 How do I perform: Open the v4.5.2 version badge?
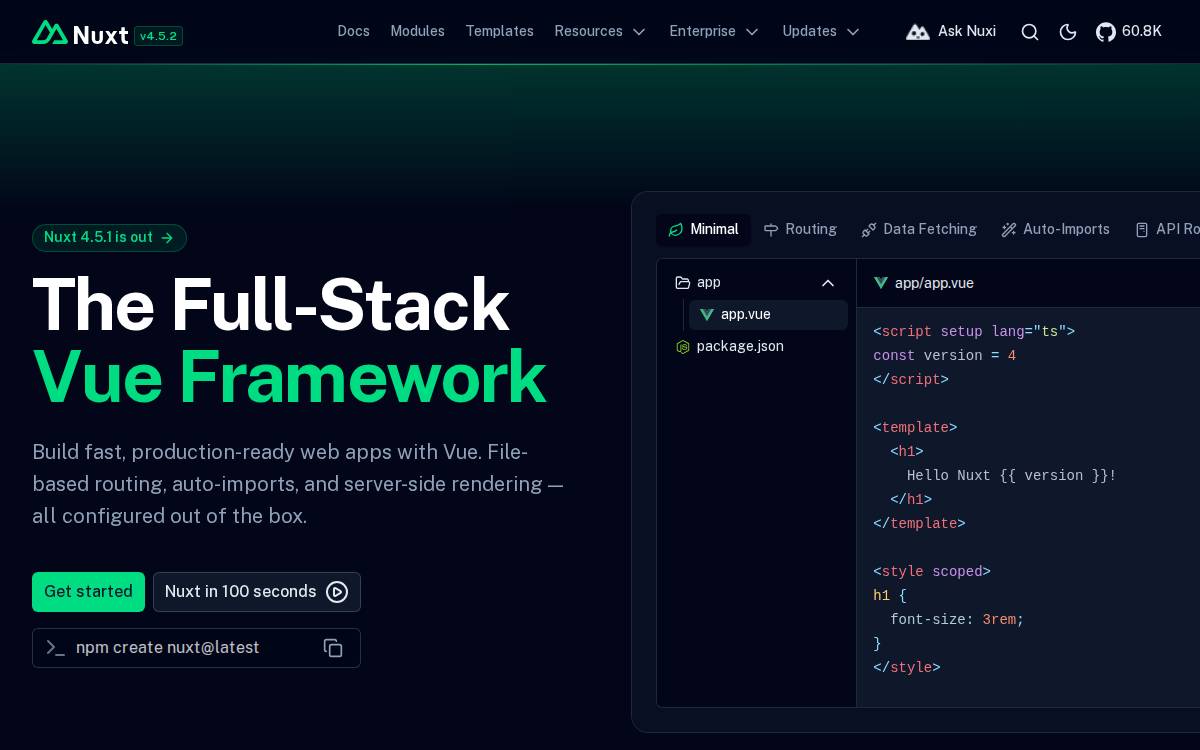pos(158,36)
